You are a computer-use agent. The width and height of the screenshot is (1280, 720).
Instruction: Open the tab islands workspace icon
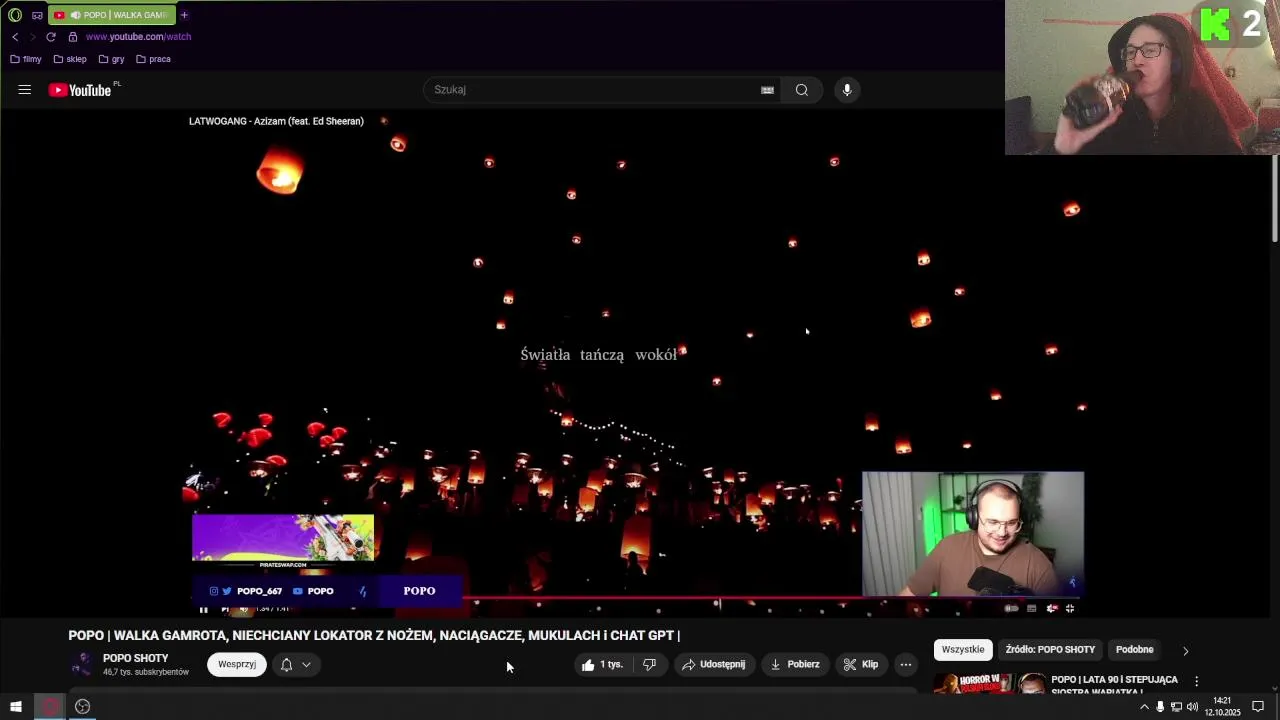tap(37, 15)
